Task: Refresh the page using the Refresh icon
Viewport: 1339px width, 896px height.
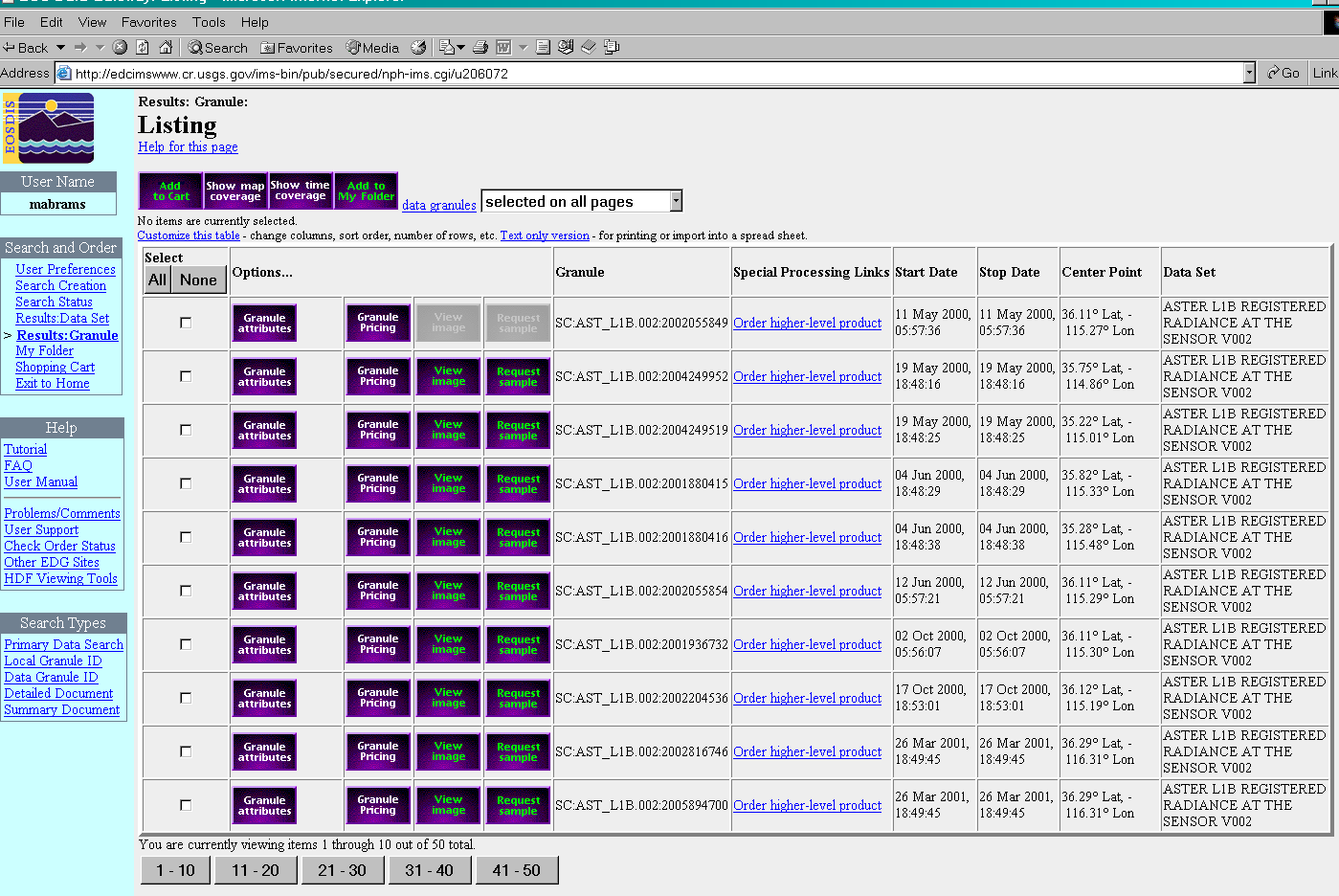Action: coord(143,47)
